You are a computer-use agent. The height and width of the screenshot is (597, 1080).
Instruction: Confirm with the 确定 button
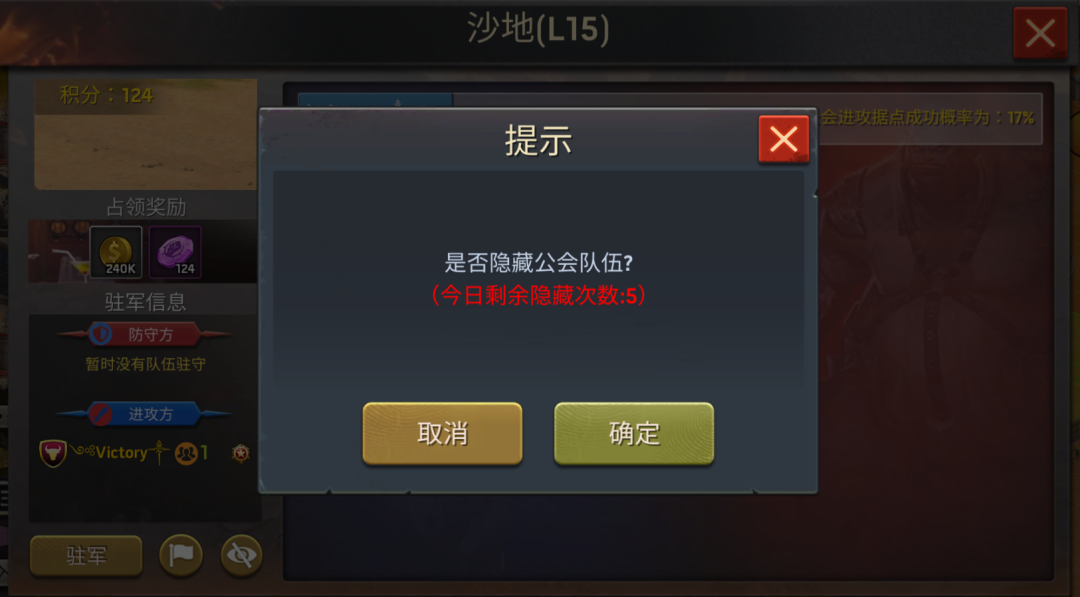click(634, 434)
